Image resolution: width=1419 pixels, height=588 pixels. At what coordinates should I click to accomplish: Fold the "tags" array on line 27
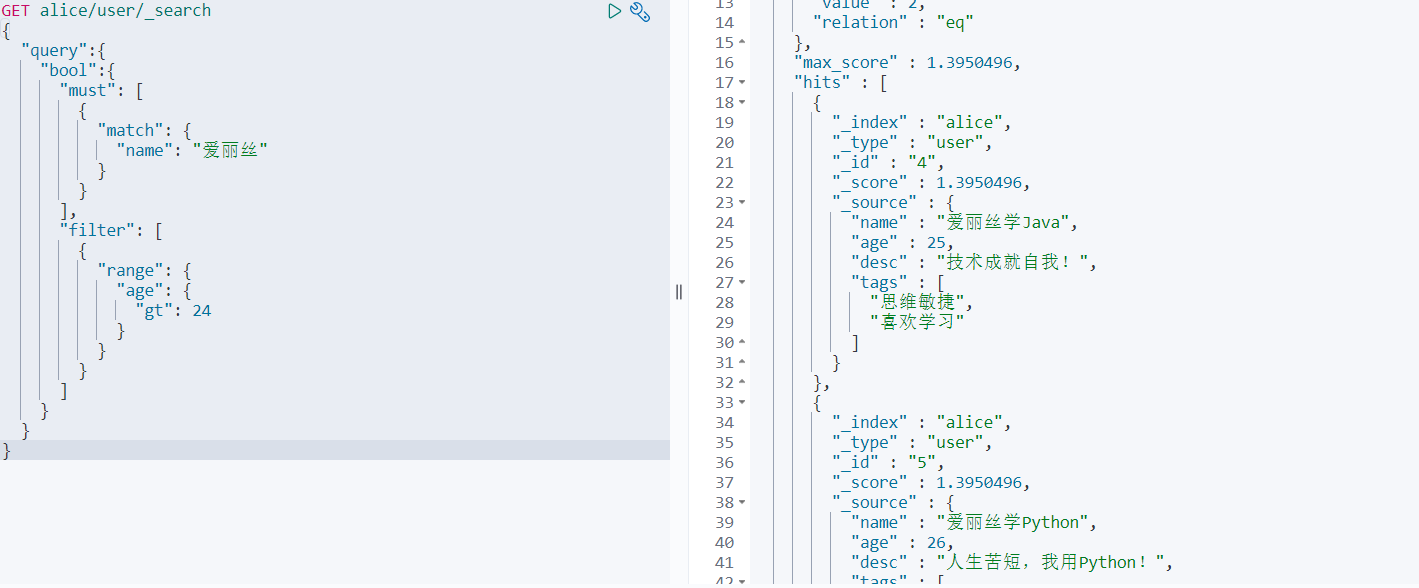742,283
